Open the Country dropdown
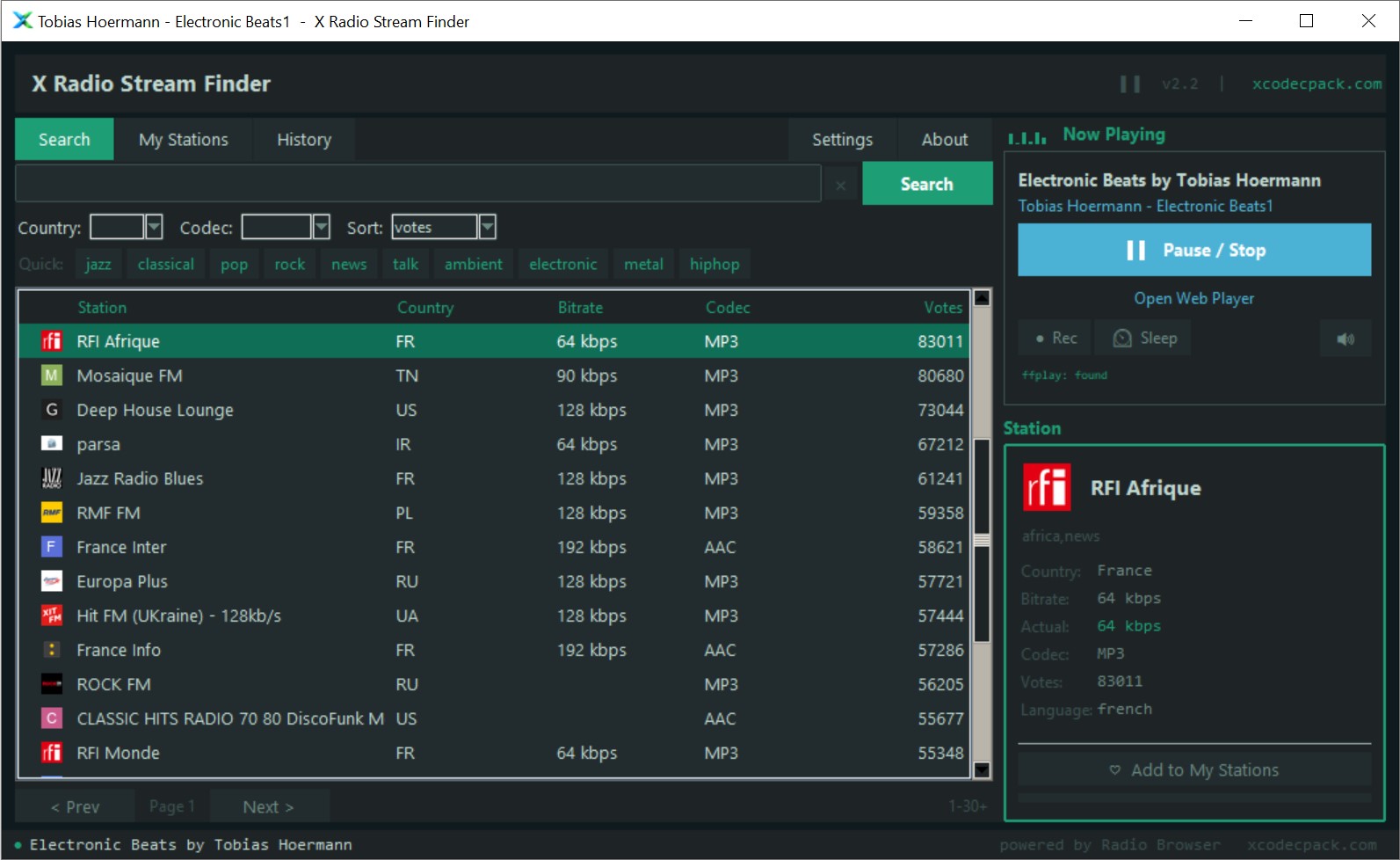The image size is (1400, 860). pyautogui.click(x=154, y=227)
